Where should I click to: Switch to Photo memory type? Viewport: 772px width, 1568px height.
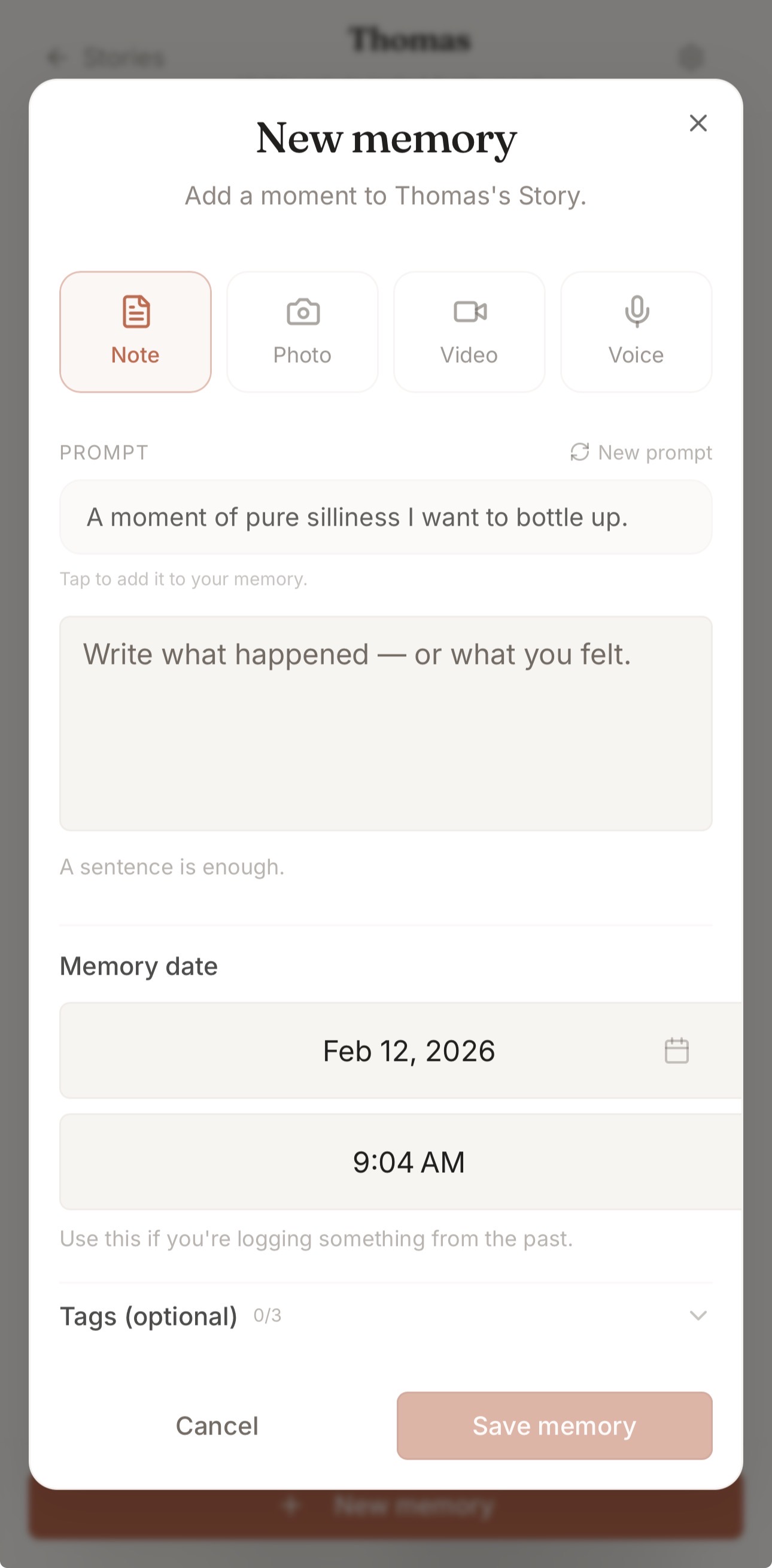coord(302,332)
